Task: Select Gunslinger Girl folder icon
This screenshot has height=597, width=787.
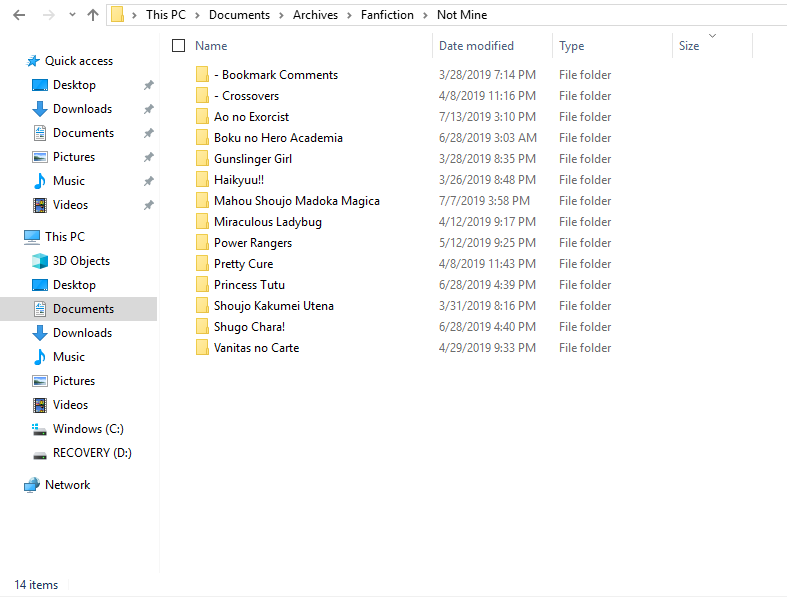Action: coord(202,159)
